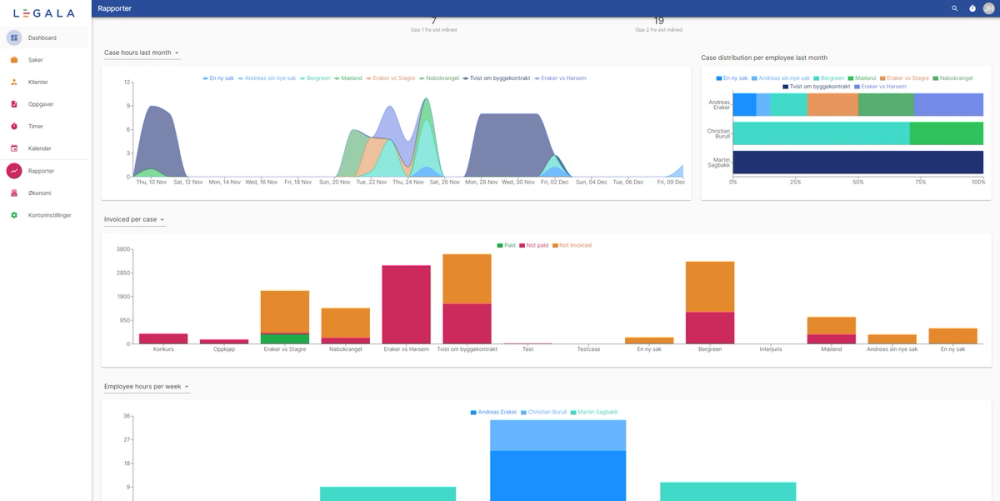Click the orange 'Not invoiced' legend swatch
Viewport: 1000px width, 501px height.
point(555,245)
